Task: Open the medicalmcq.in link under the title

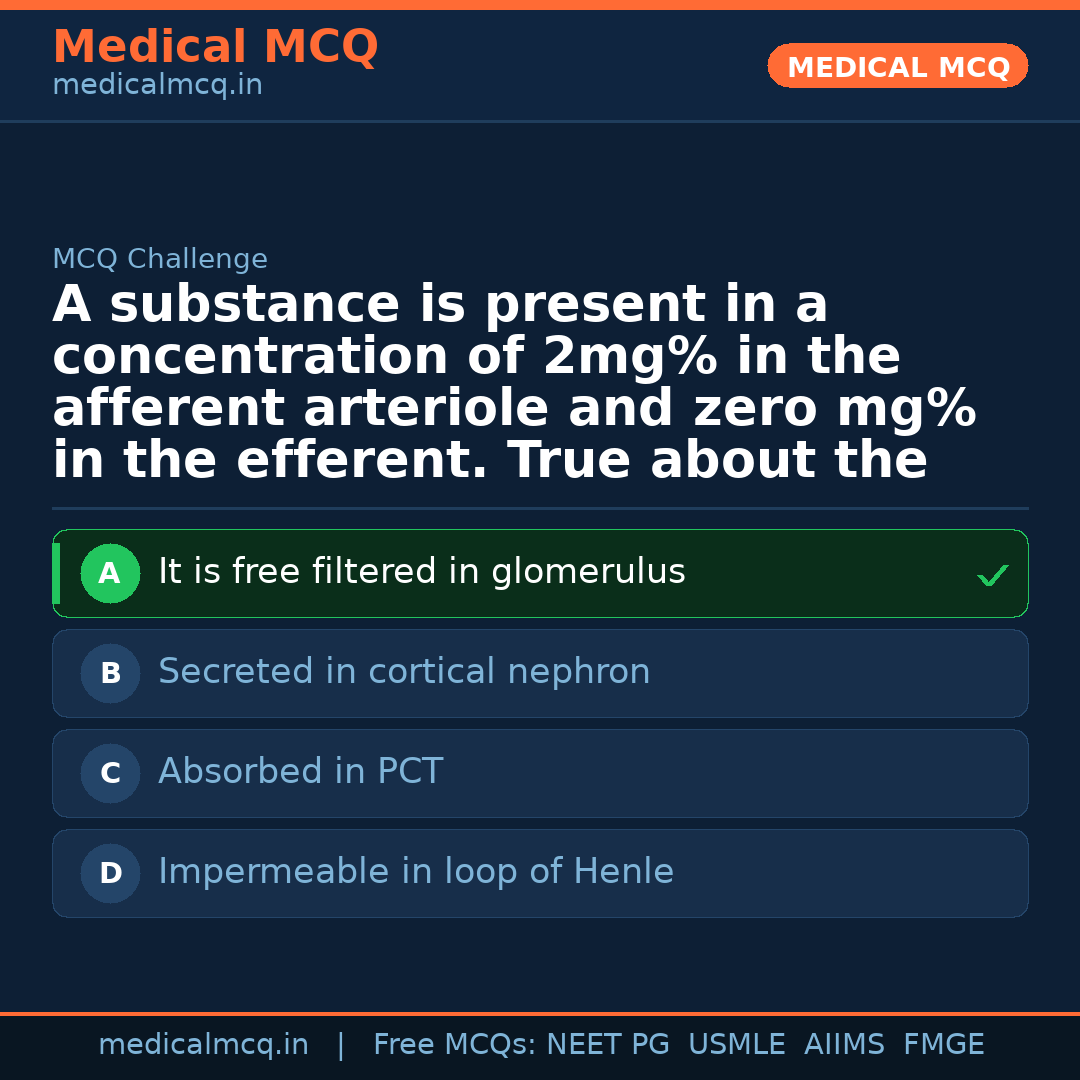Action: click(157, 86)
